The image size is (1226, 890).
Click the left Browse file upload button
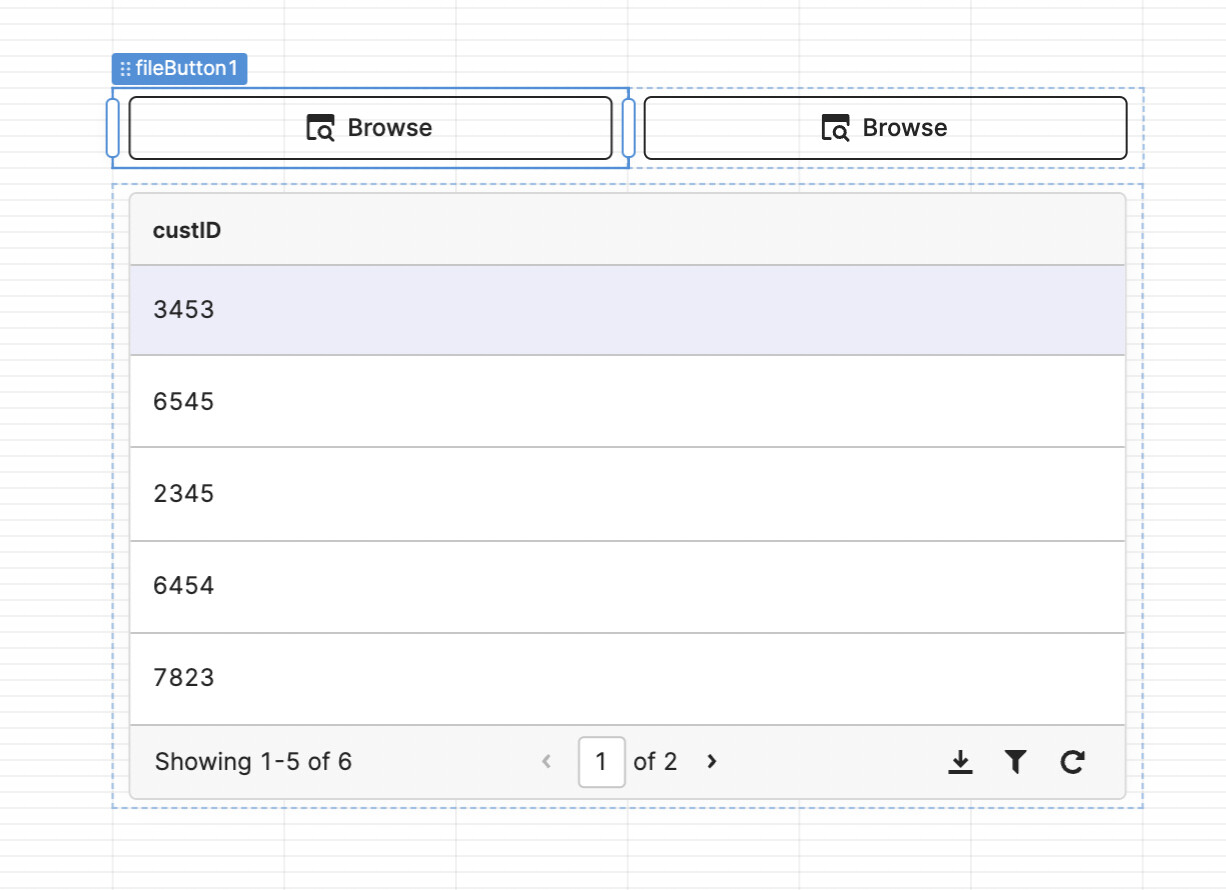pyautogui.click(x=371, y=127)
